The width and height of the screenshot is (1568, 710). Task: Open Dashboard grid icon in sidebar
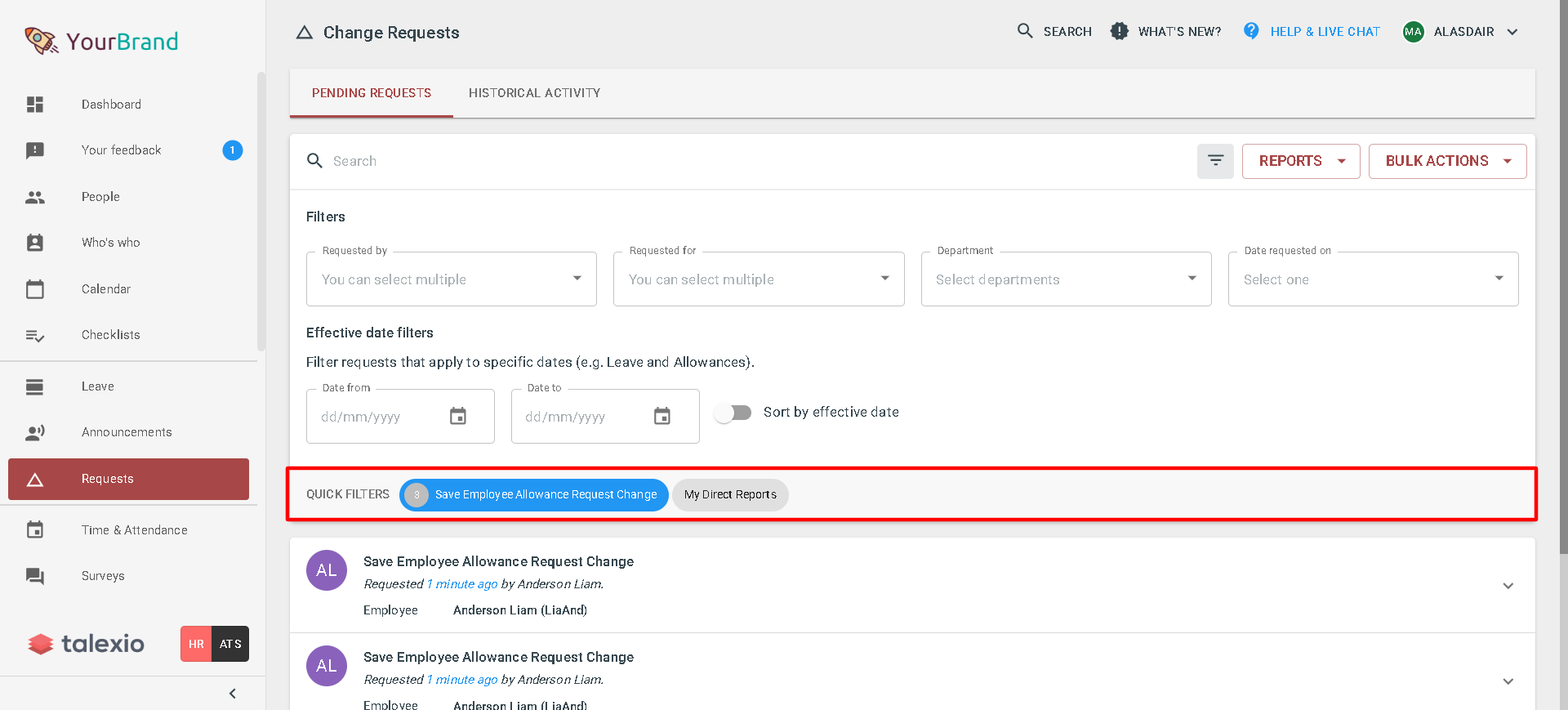click(35, 105)
